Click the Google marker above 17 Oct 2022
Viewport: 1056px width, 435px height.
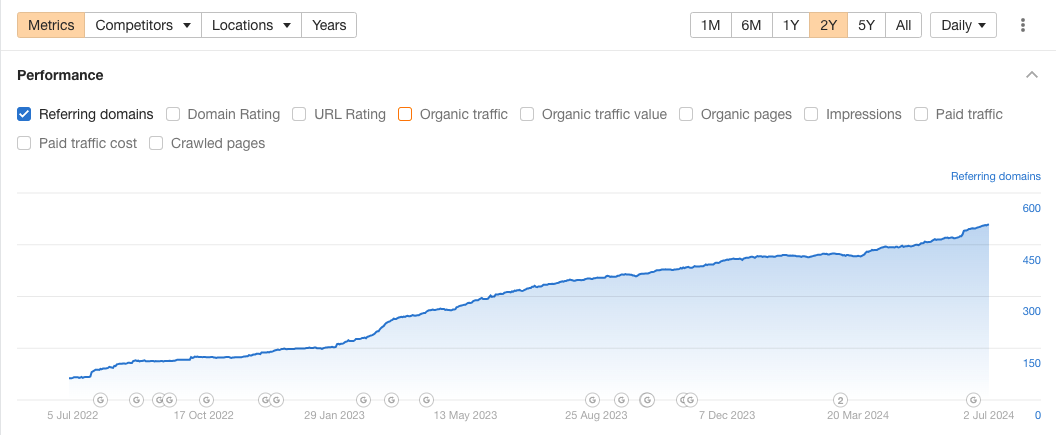click(206, 399)
